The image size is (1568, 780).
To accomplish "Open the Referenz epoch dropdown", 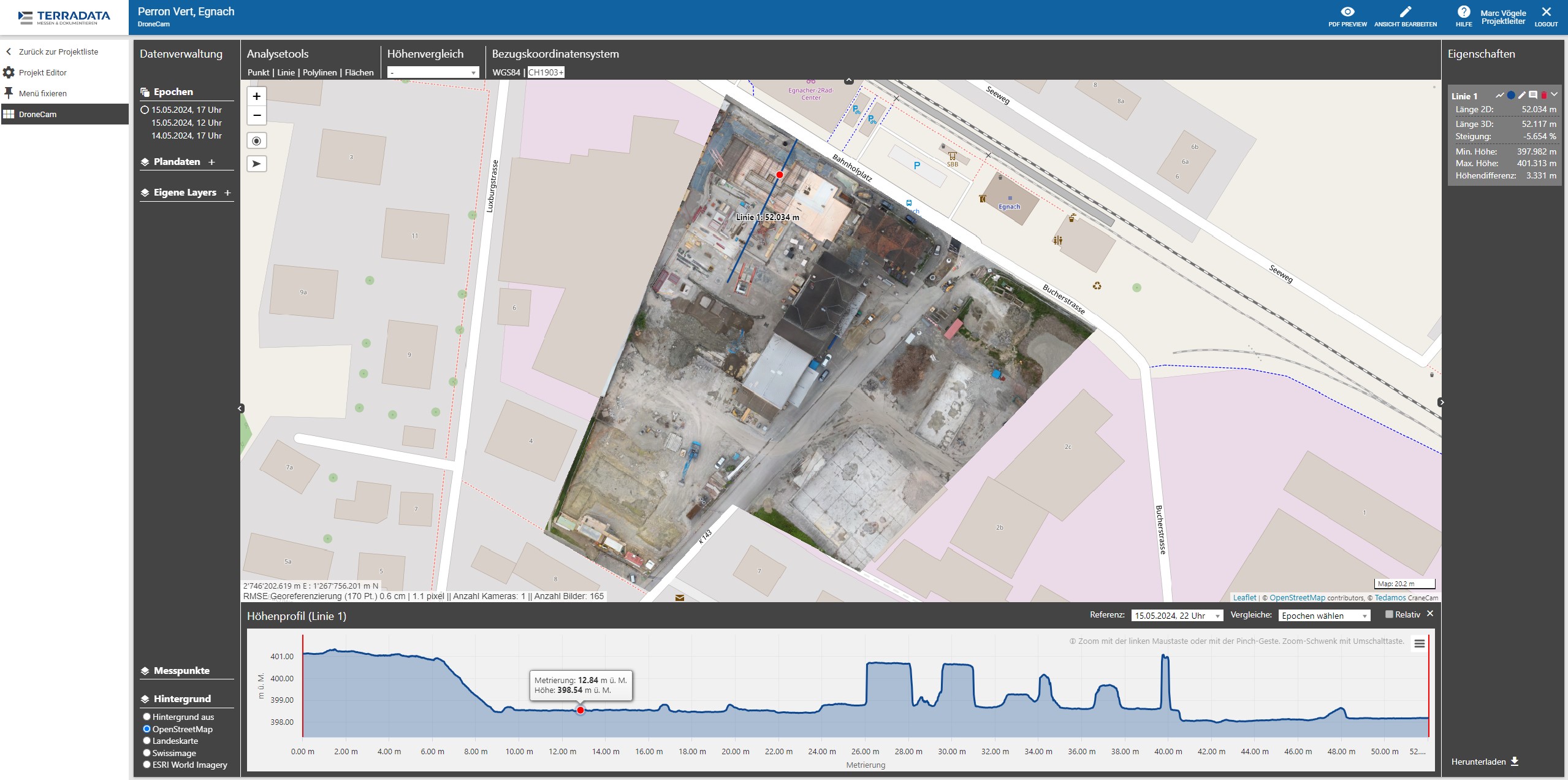I will click(x=1176, y=616).
